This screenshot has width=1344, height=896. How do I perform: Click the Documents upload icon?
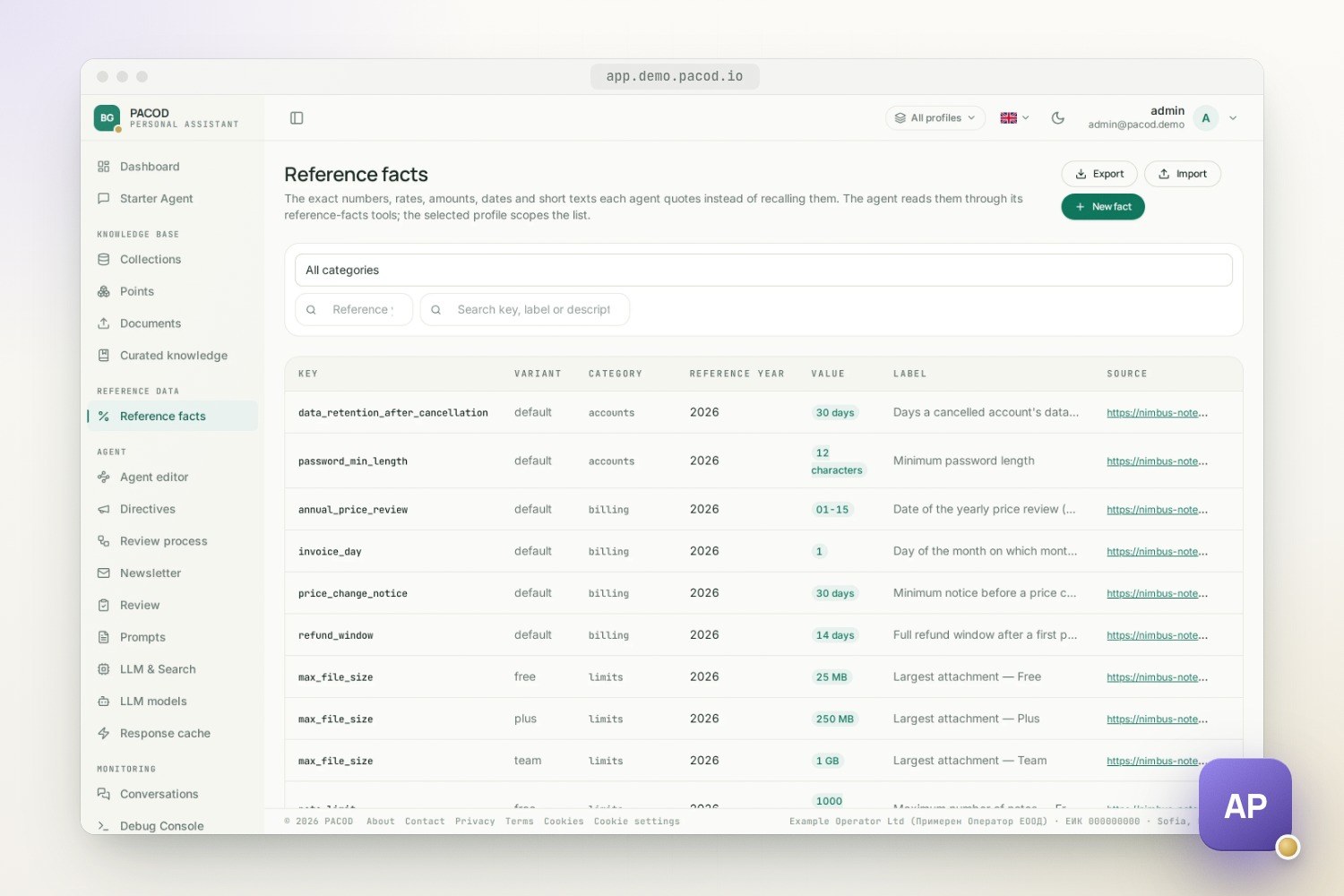[x=104, y=323]
